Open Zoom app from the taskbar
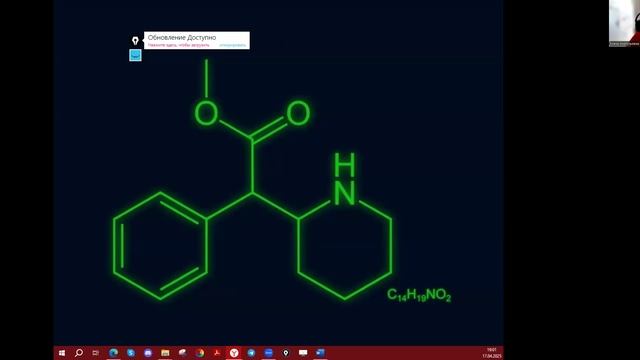 click(268, 353)
